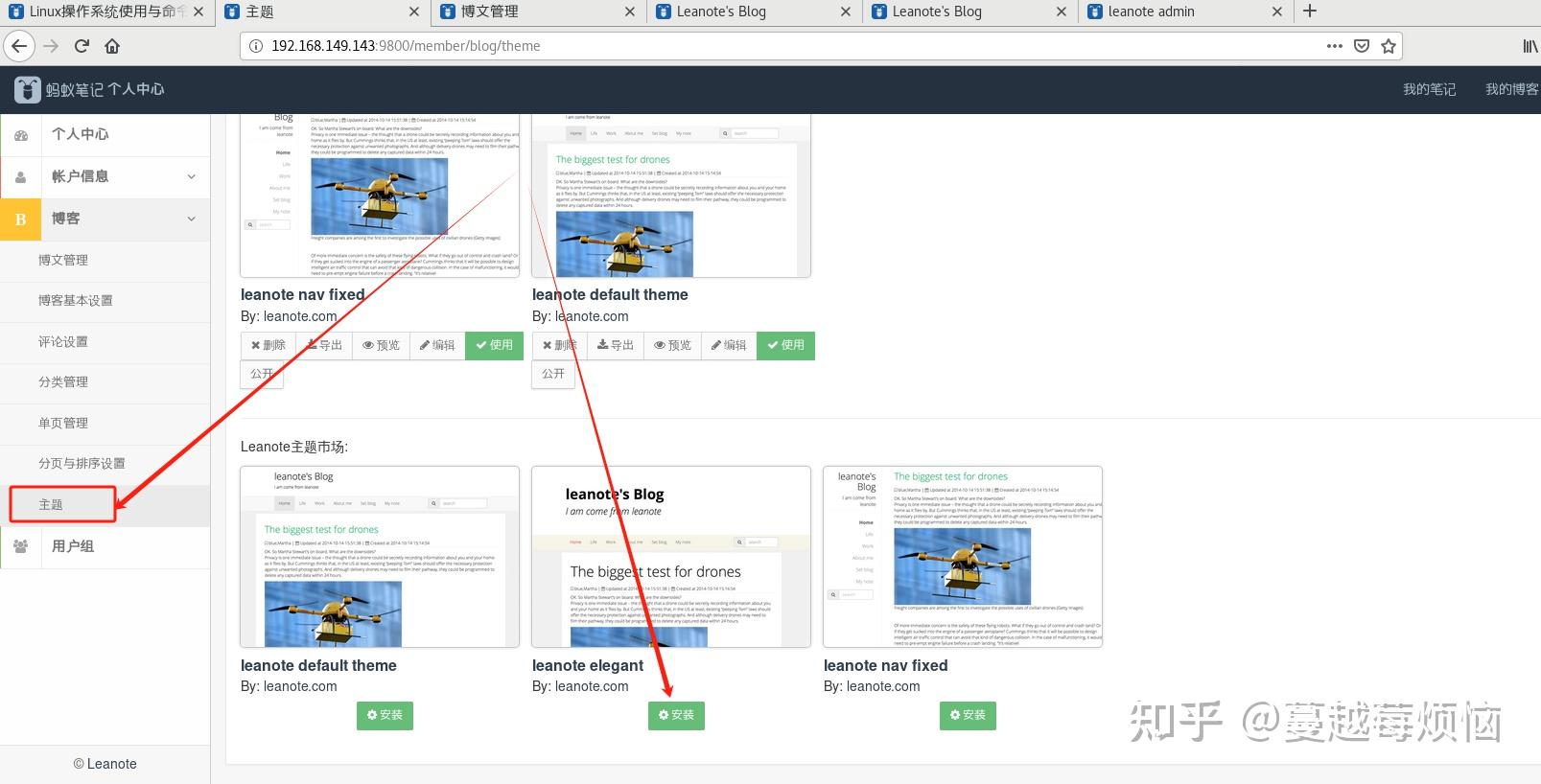The image size is (1541, 784).
Task: Close the 博文管理 browser tab
Action: pos(629,12)
